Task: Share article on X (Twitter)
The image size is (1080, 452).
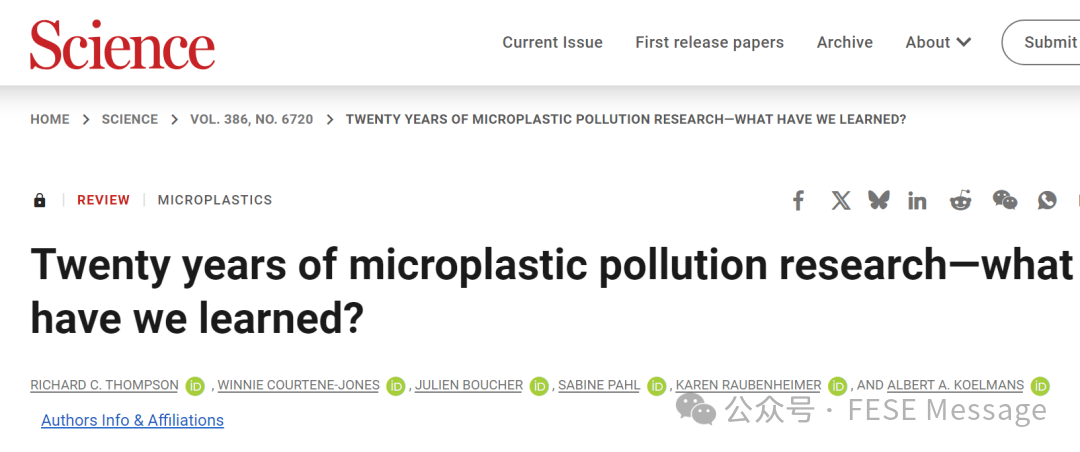Action: click(x=840, y=200)
